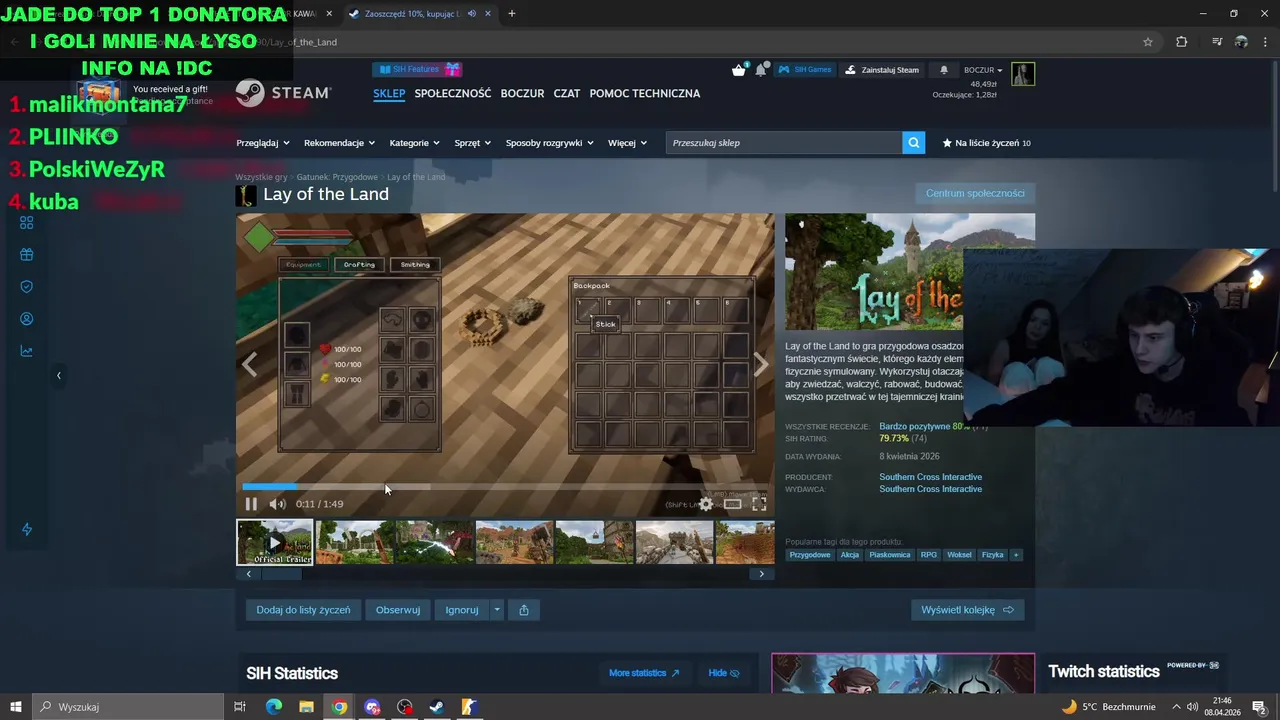Image resolution: width=1280 pixels, height=720 pixels.
Task: Expand the Ignoruj options arrow
Action: click(497, 610)
